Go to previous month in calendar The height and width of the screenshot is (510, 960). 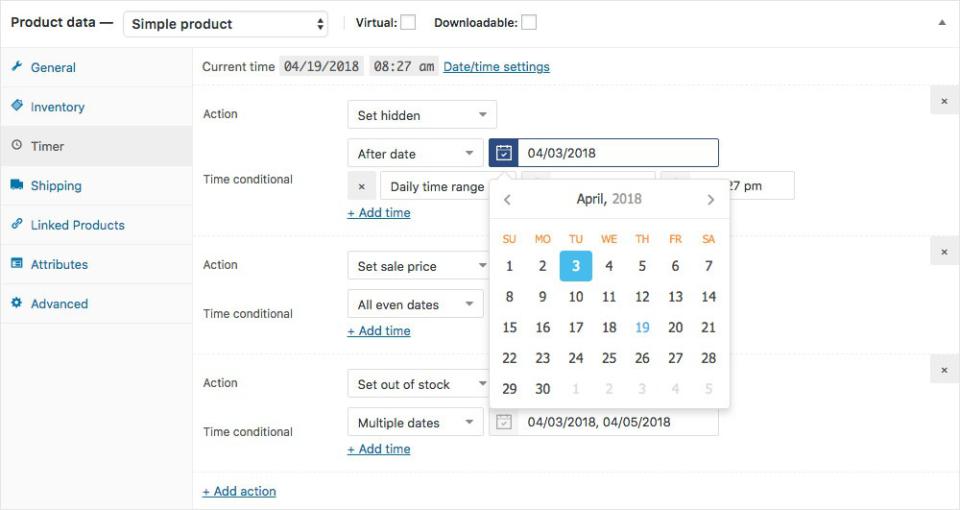(508, 200)
